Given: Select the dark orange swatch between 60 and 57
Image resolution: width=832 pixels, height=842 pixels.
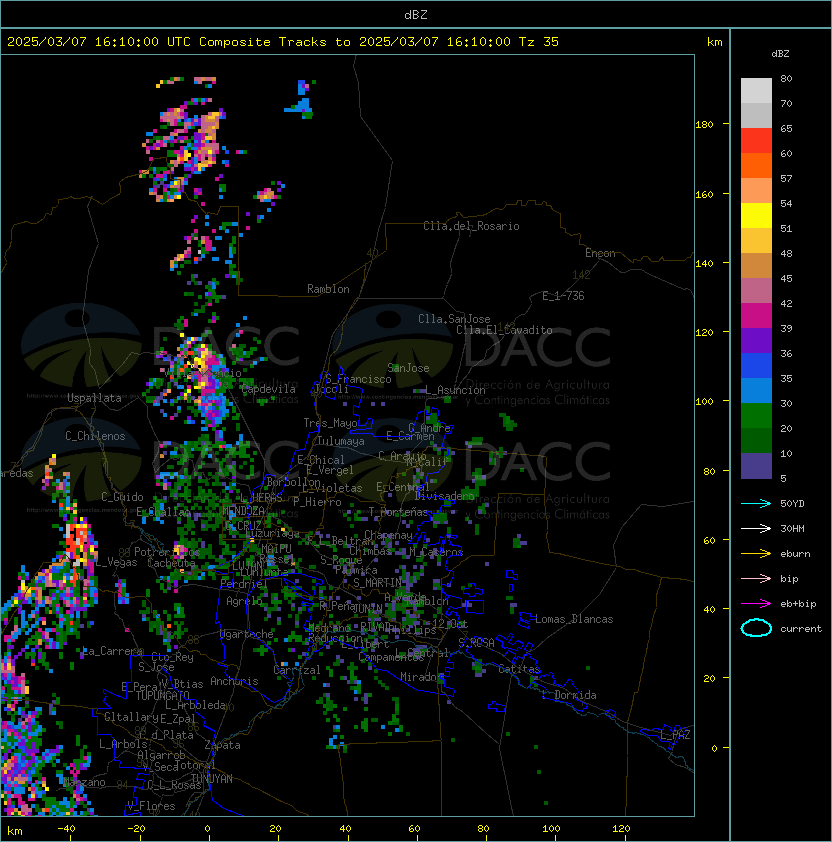Looking at the screenshot, I should coord(756,166).
